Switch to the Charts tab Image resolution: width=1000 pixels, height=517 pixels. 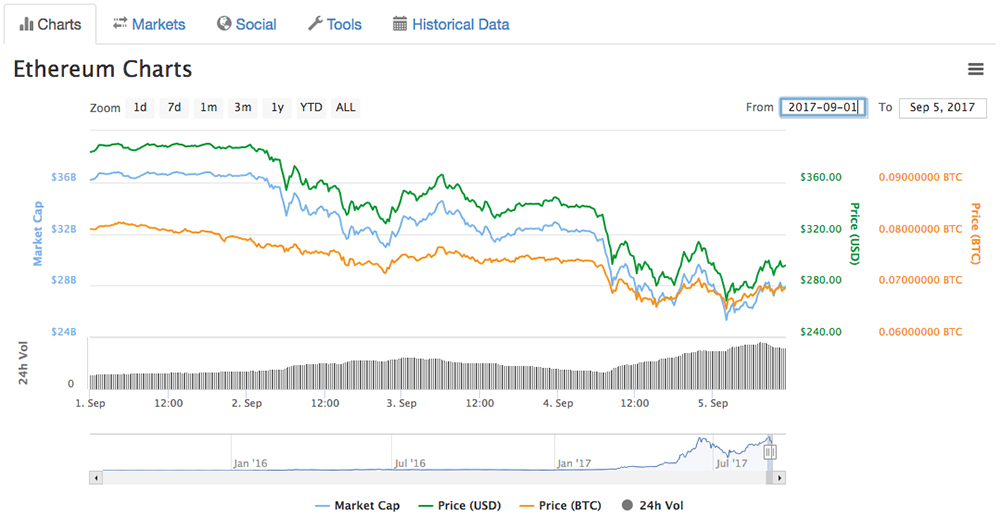[50, 24]
